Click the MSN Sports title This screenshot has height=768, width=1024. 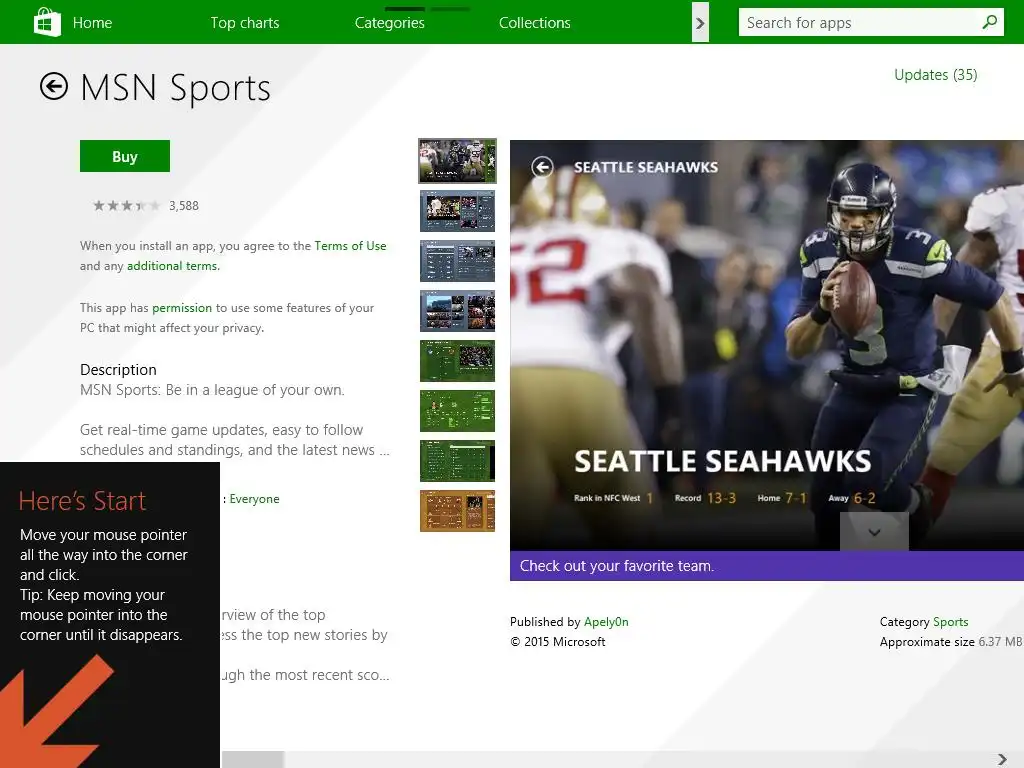175,88
